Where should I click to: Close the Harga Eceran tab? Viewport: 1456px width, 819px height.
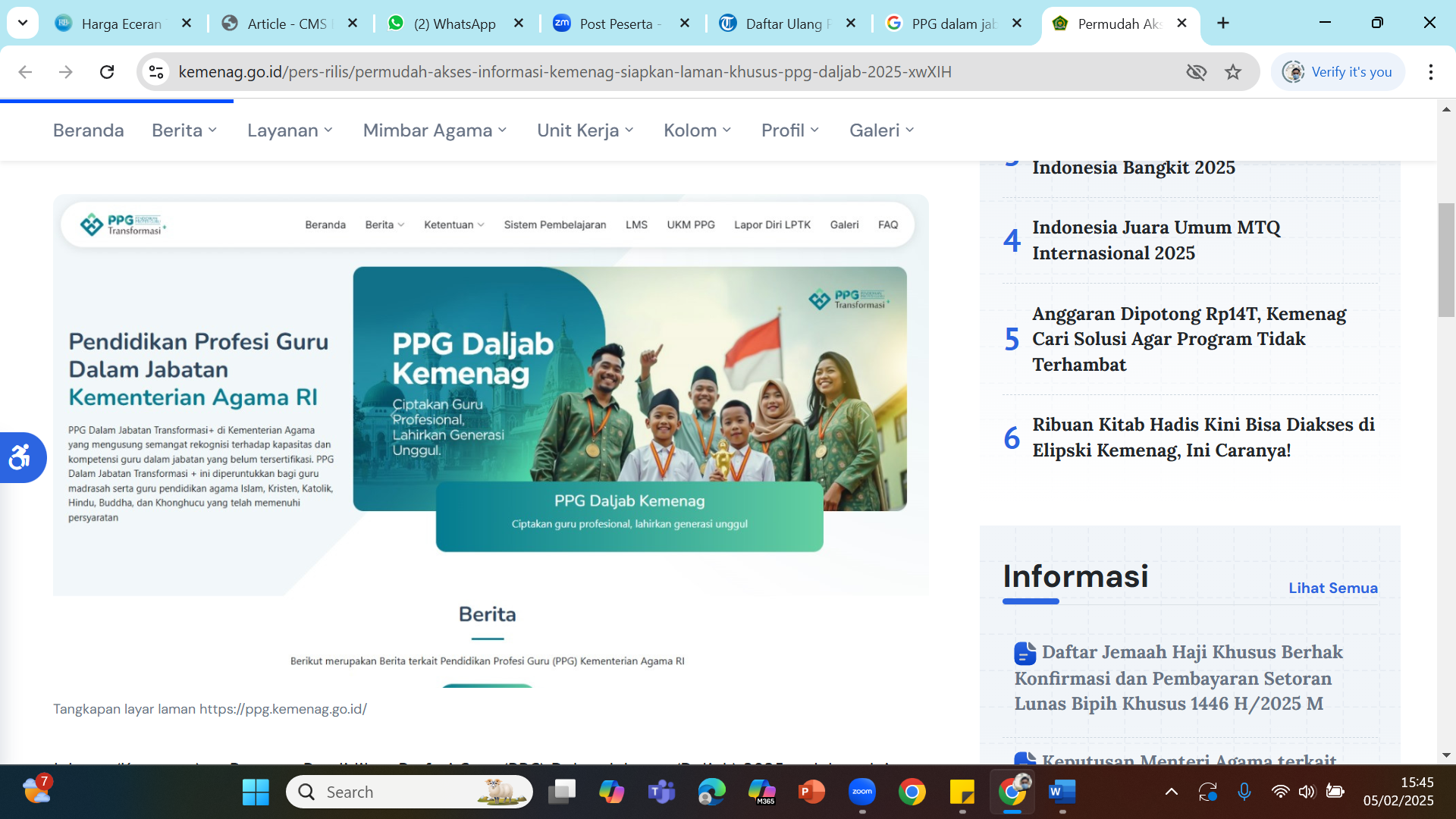[x=187, y=24]
